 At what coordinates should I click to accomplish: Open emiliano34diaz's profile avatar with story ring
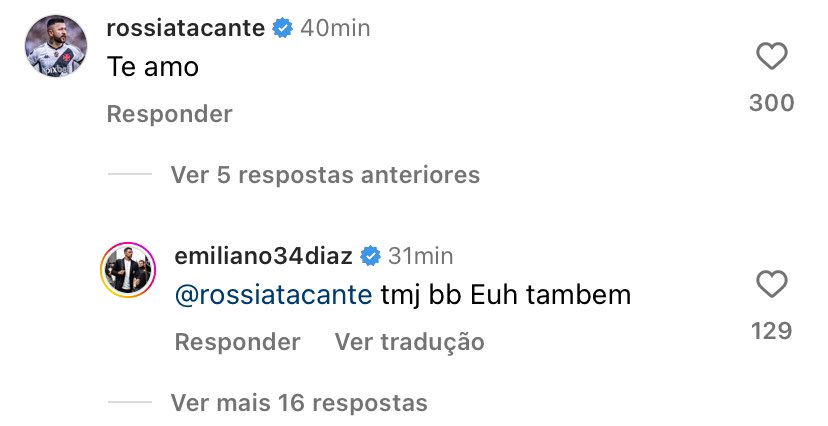click(125, 268)
